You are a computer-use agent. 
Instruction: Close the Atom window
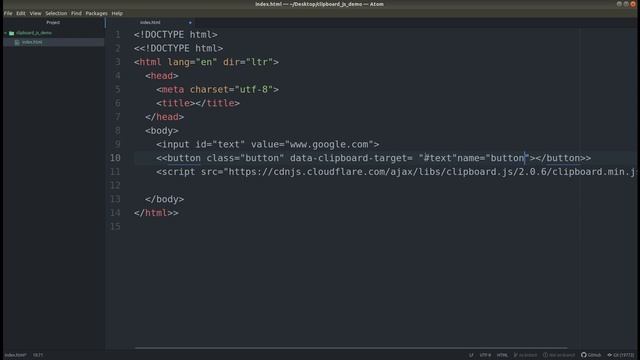pyautogui.click(x=633, y=4)
